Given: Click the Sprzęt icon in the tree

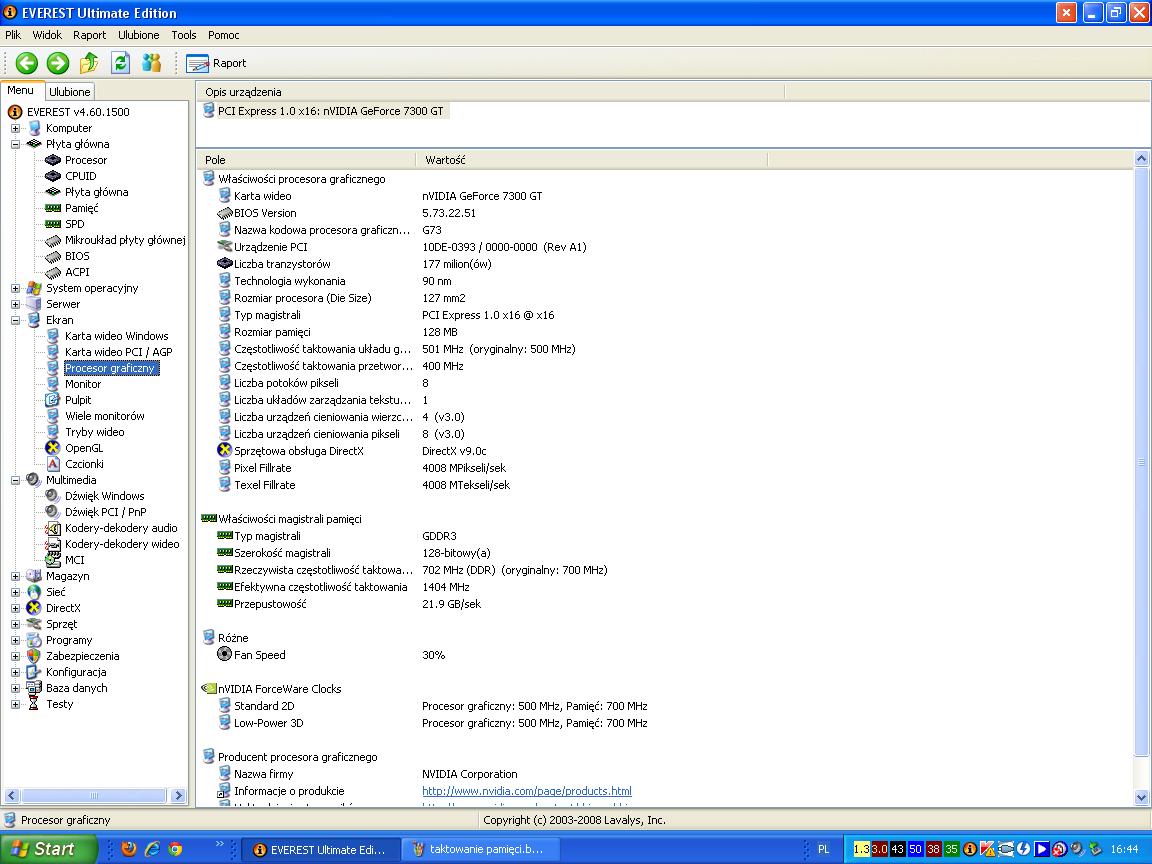Looking at the screenshot, I should click(34, 624).
